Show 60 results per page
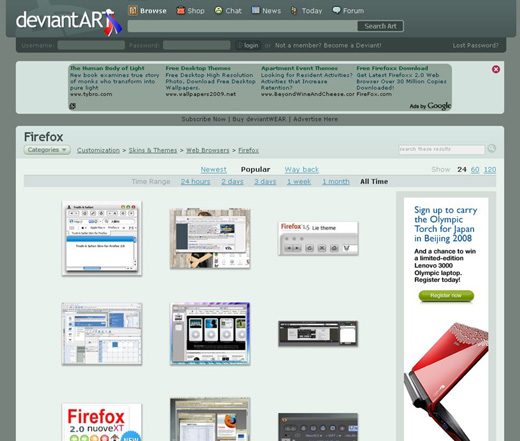Screen dimensions: 520x441 [475, 169]
